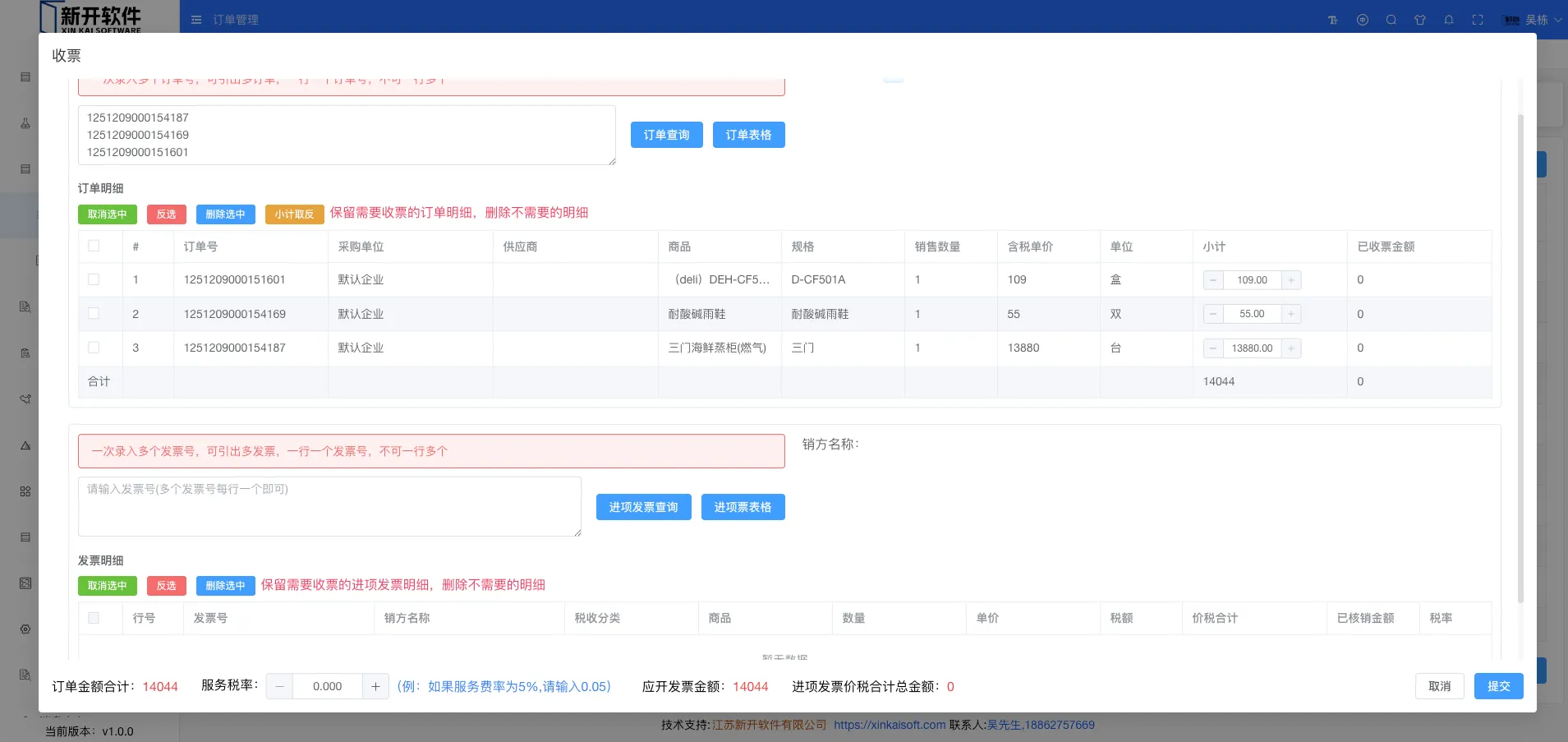Screen dimensions: 1568x742
Task: Open the search magnifier icon in header
Action: pyautogui.click(x=1391, y=20)
